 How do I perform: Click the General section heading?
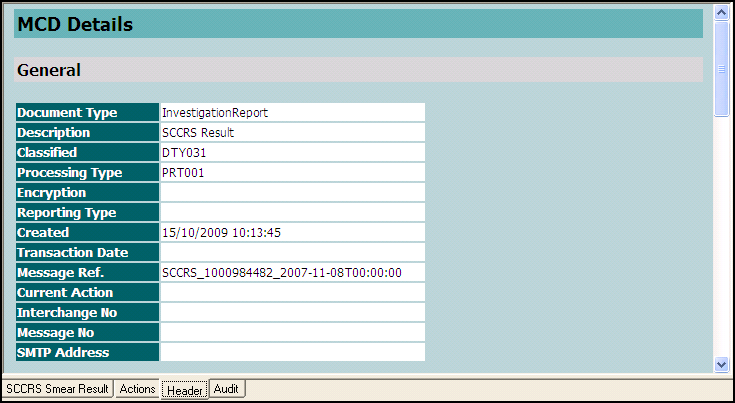49,70
